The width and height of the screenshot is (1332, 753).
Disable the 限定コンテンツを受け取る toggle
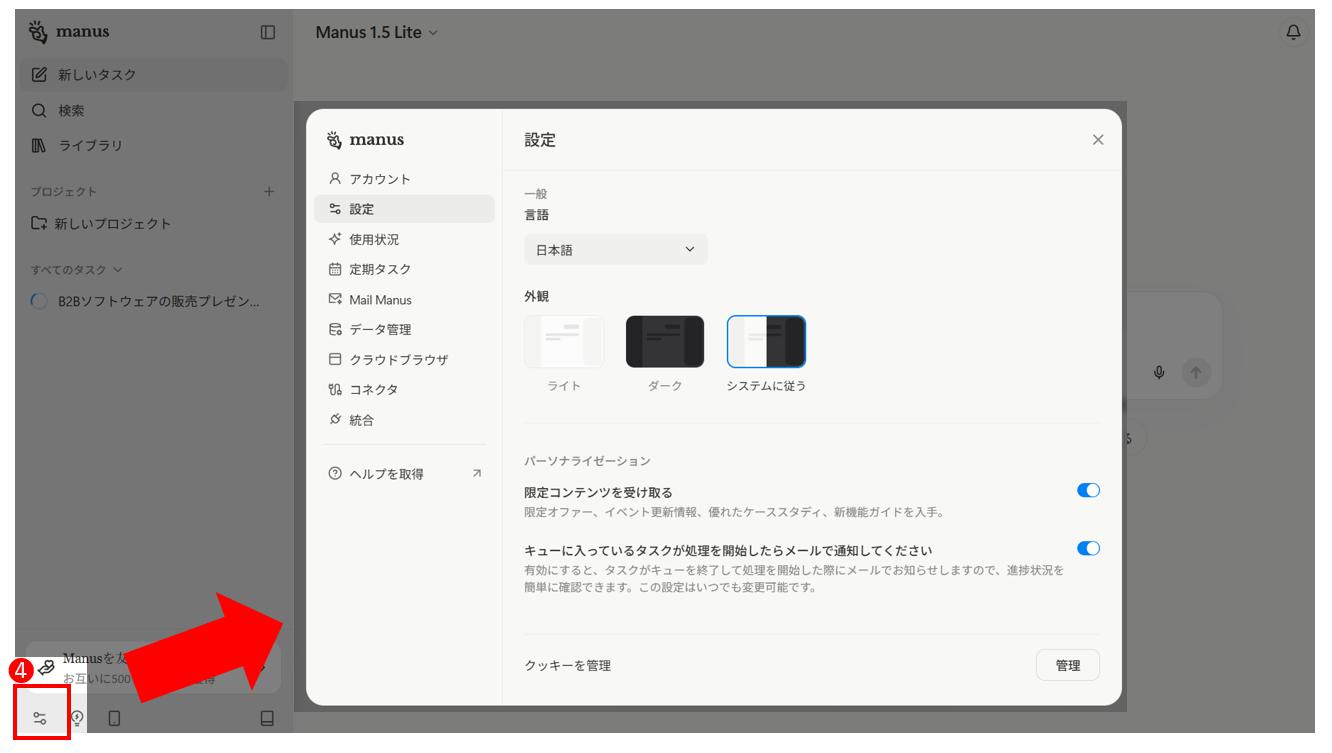tap(1089, 489)
